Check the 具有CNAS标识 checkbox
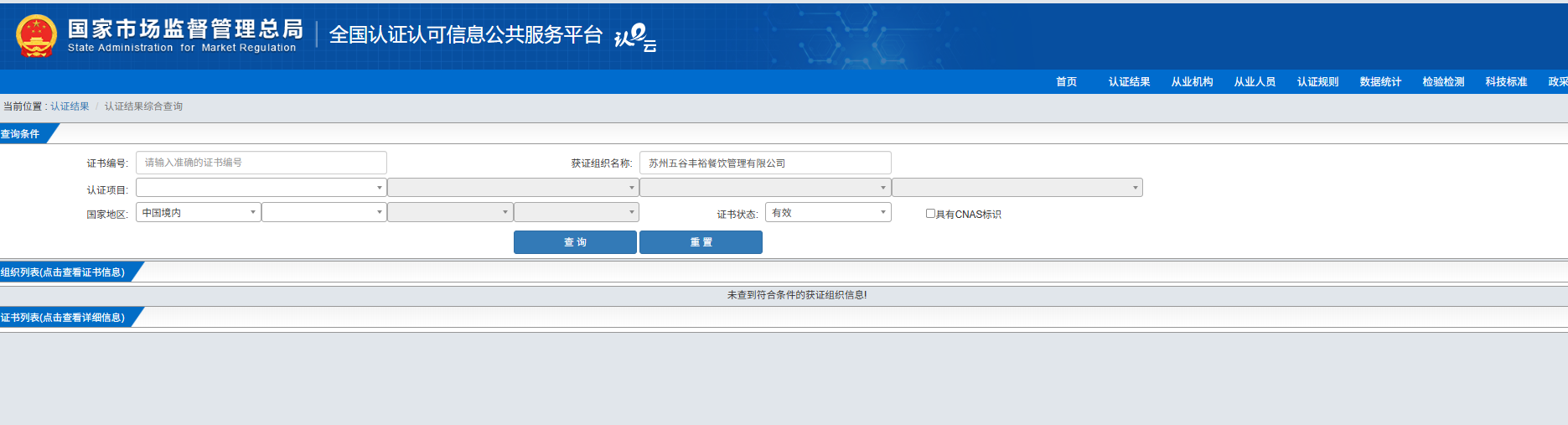The width and height of the screenshot is (1568, 425). [x=930, y=214]
